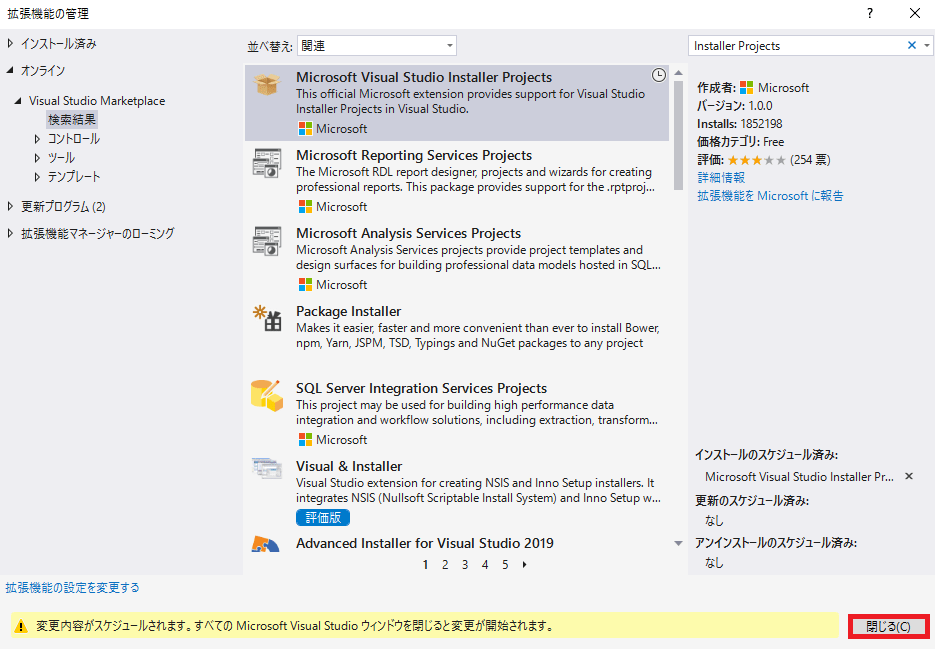Click the Visual & Installer extension icon

(x=267, y=468)
